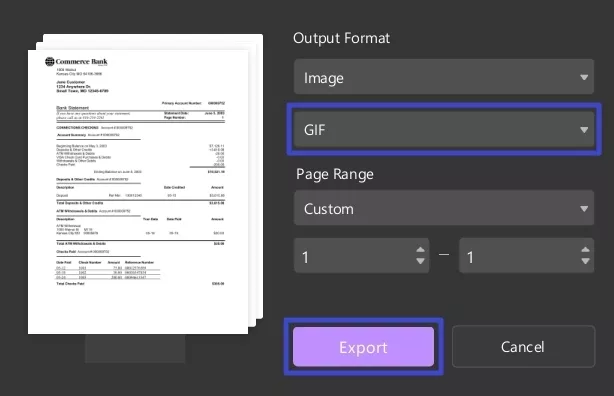Click the Custom dropdown arrow icon

click(584, 209)
